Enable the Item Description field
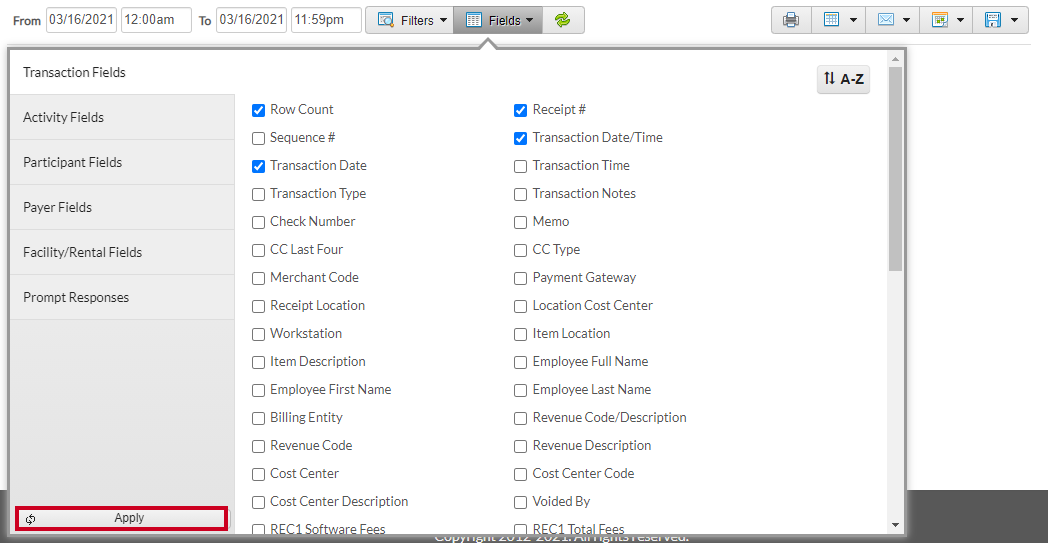Image resolution: width=1048 pixels, height=543 pixels. click(x=259, y=362)
